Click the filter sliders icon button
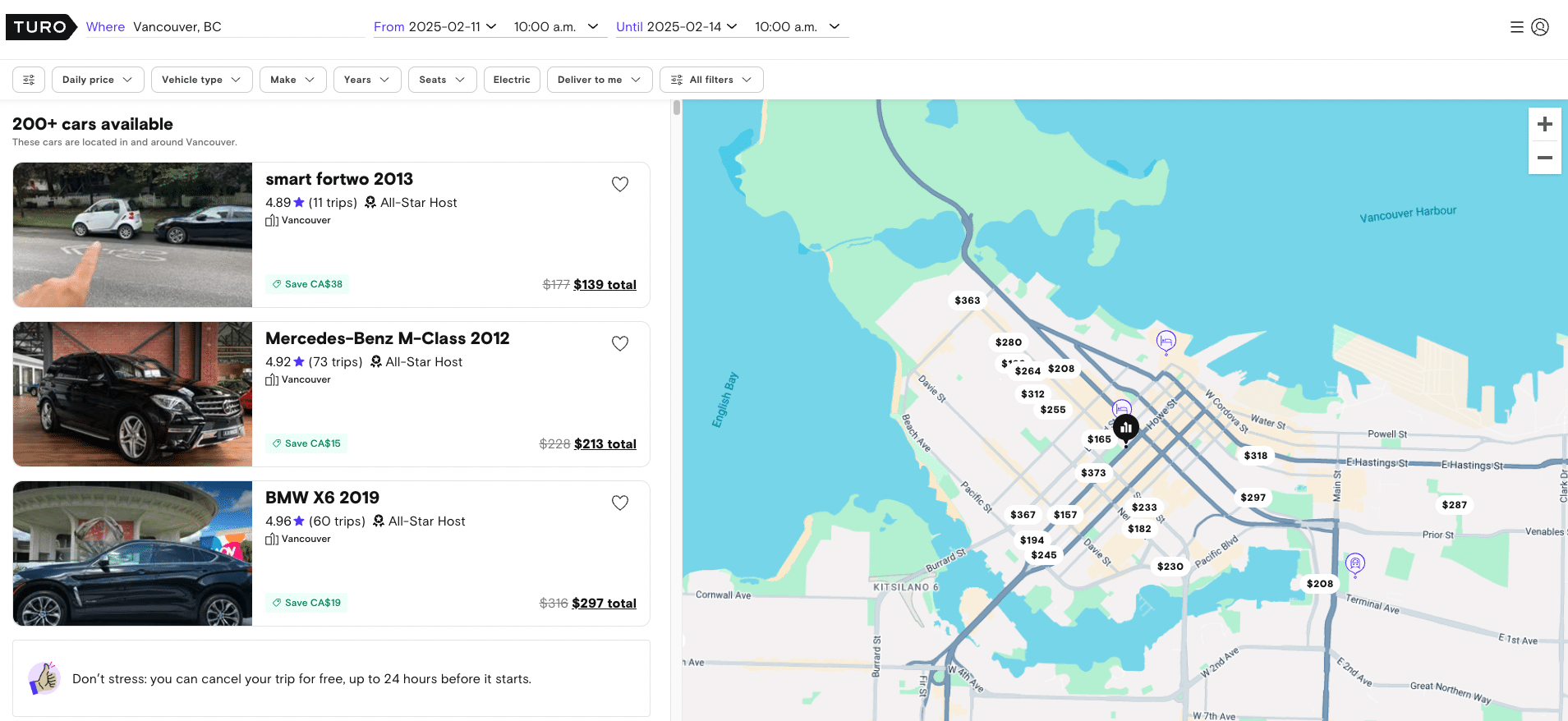The height and width of the screenshot is (721, 1568). pyautogui.click(x=29, y=80)
